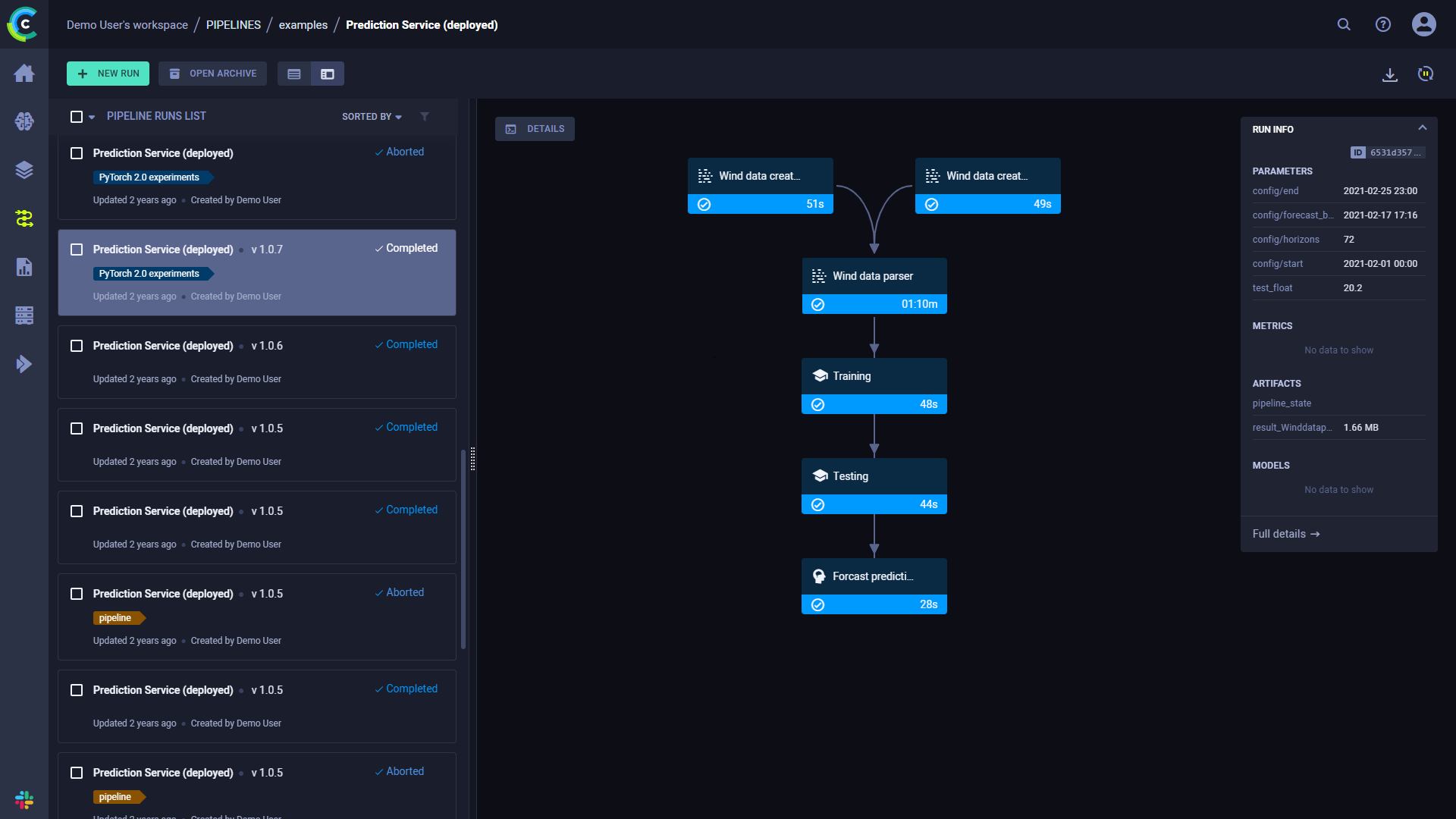Open the Sorted By dropdown

pos(372,117)
